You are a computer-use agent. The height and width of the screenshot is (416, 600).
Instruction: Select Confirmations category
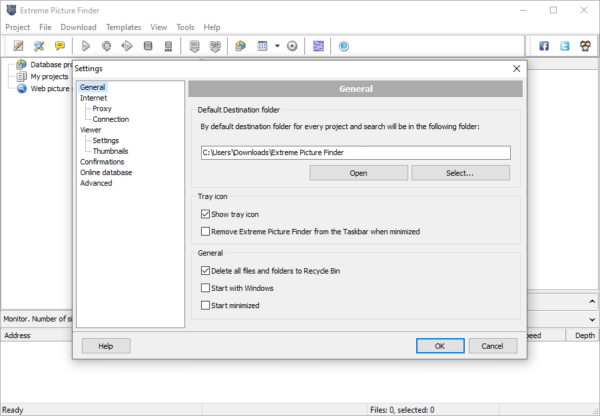click(x=102, y=162)
